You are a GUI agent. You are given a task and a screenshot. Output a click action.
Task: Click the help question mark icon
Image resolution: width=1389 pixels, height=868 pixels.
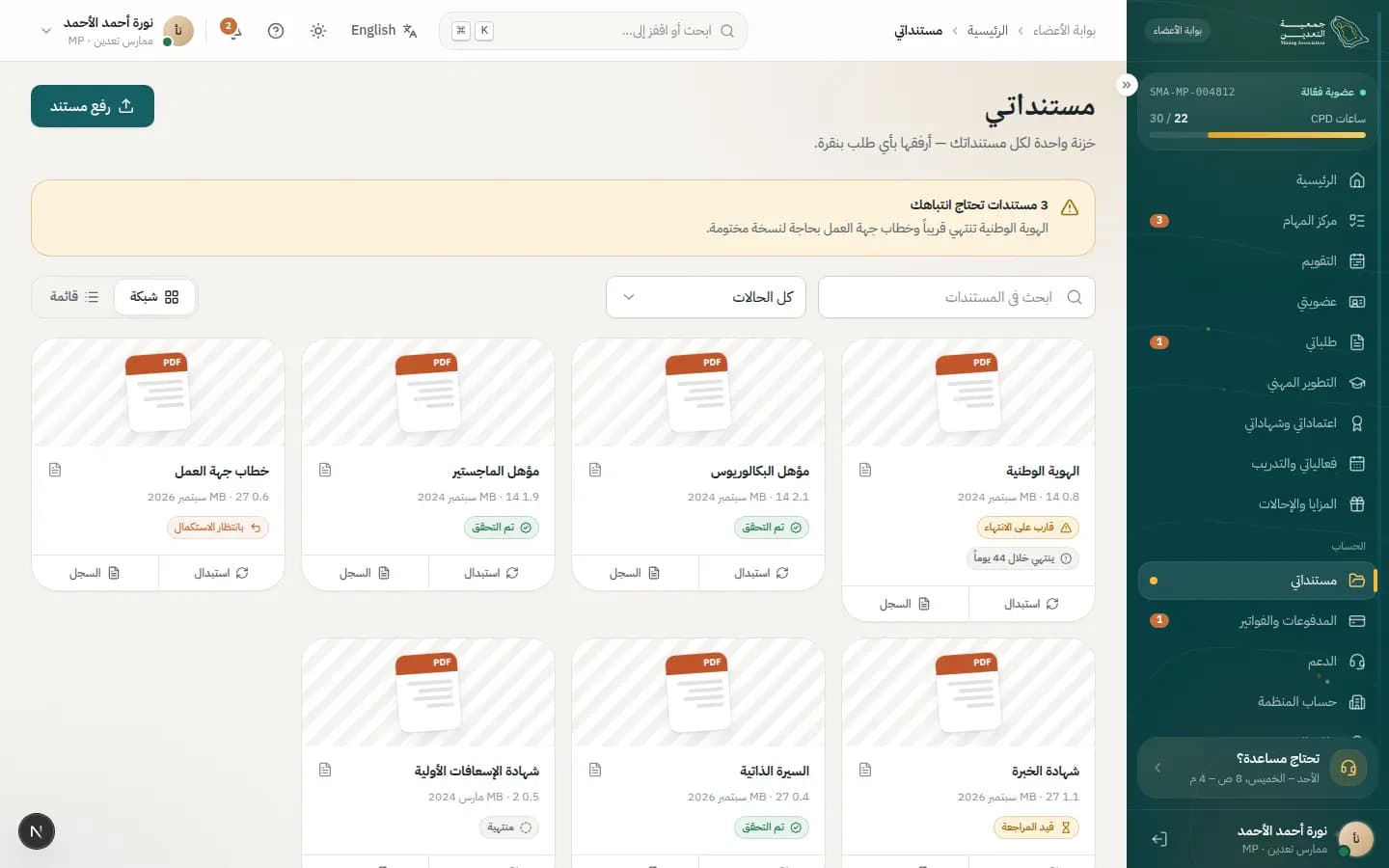tap(276, 31)
